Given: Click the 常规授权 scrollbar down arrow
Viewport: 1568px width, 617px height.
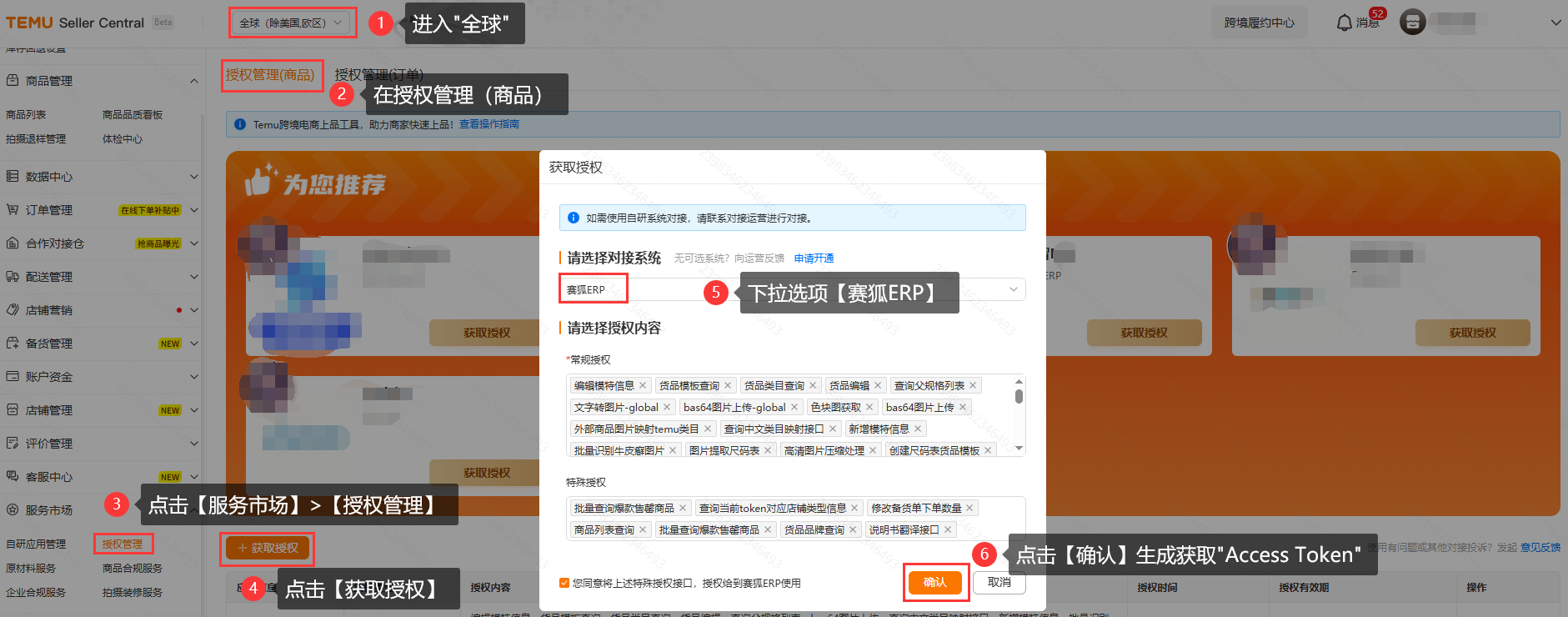Looking at the screenshot, I should [x=1019, y=449].
